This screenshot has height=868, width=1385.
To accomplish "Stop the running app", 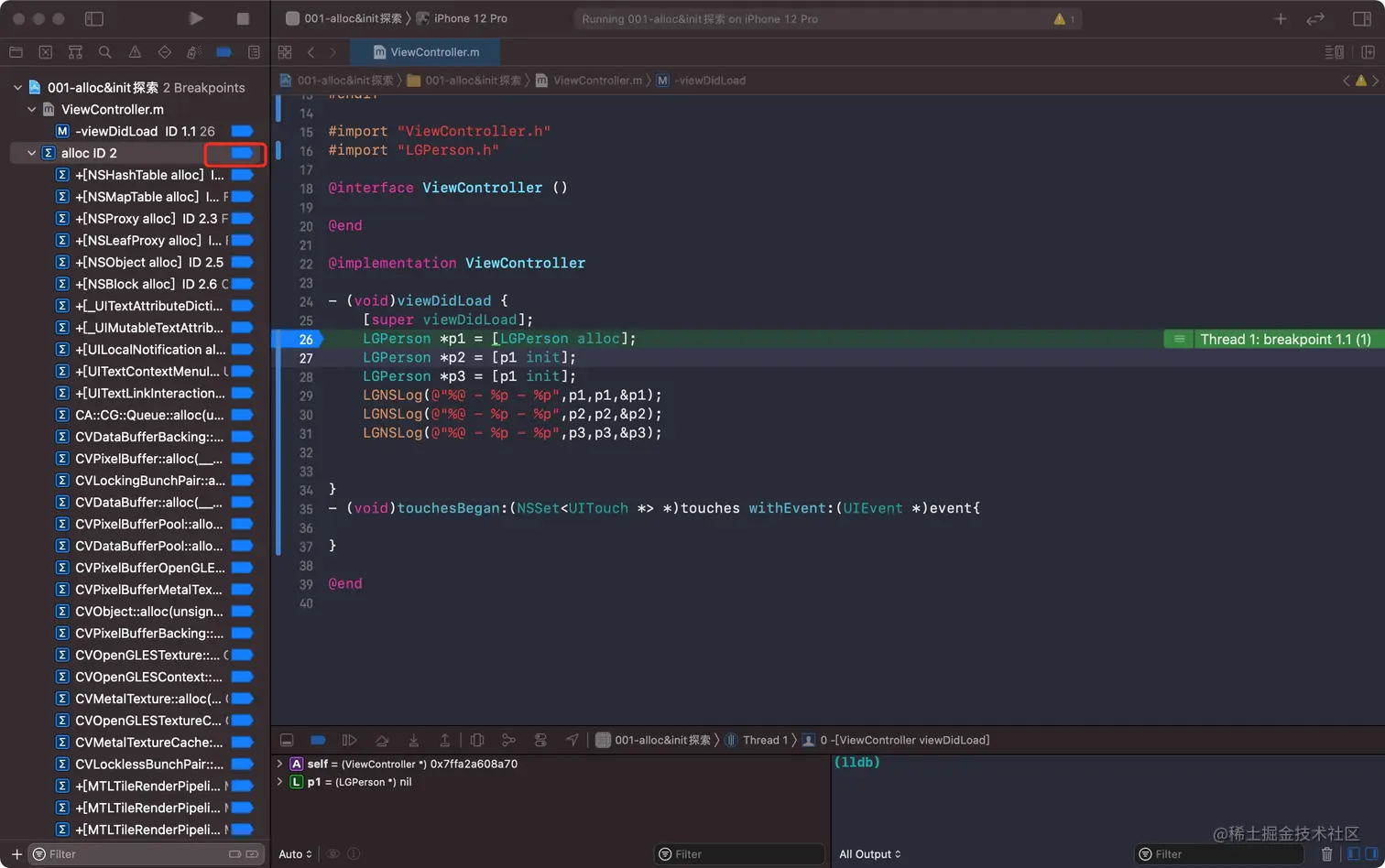I will coord(243,18).
